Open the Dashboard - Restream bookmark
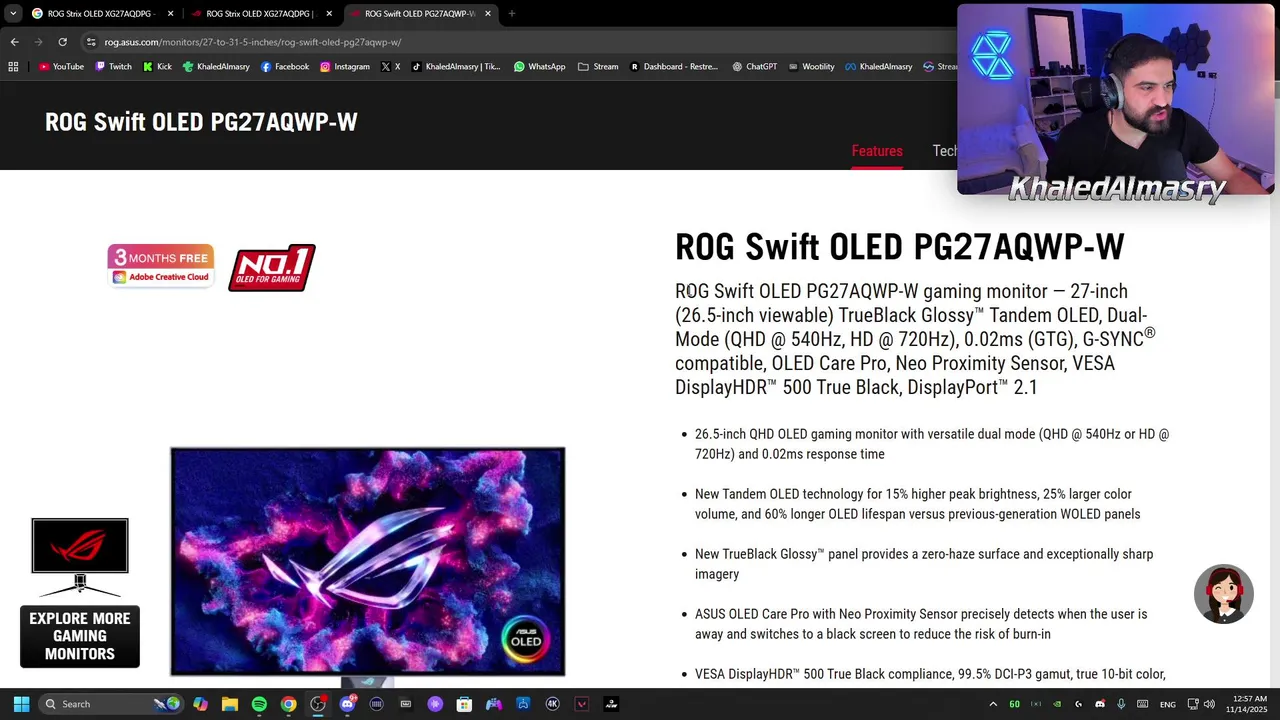 click(x=673, y=67)
